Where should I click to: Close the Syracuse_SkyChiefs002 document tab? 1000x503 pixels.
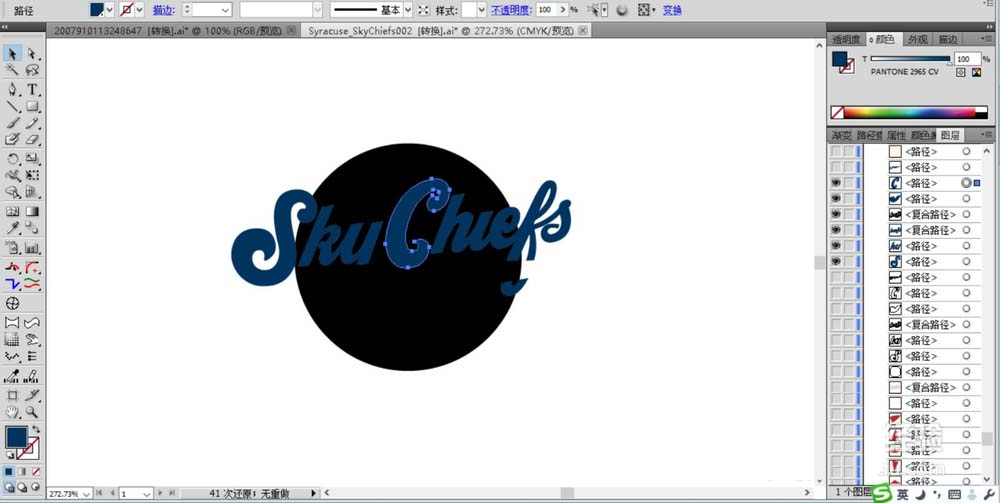click(583, 30)
